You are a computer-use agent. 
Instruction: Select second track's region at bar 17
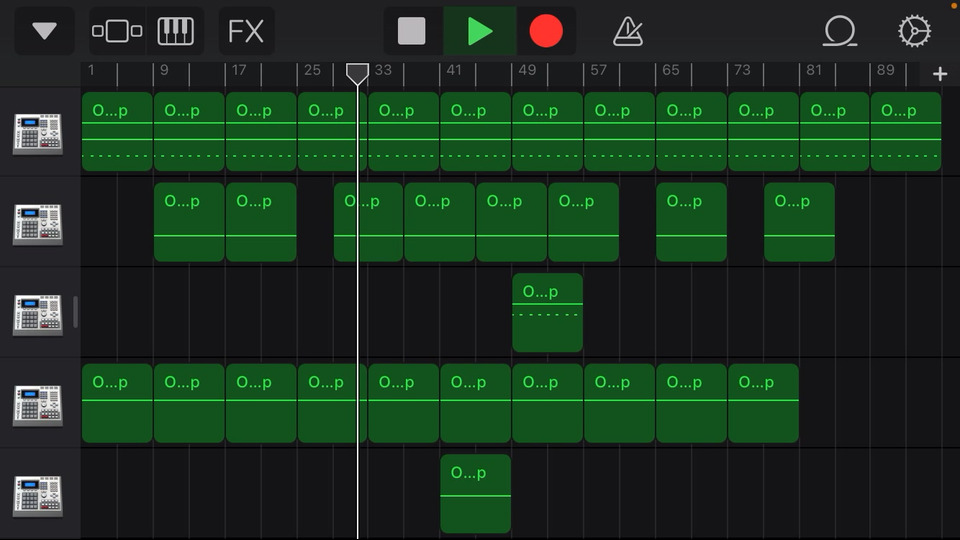(x=261, y=222)
